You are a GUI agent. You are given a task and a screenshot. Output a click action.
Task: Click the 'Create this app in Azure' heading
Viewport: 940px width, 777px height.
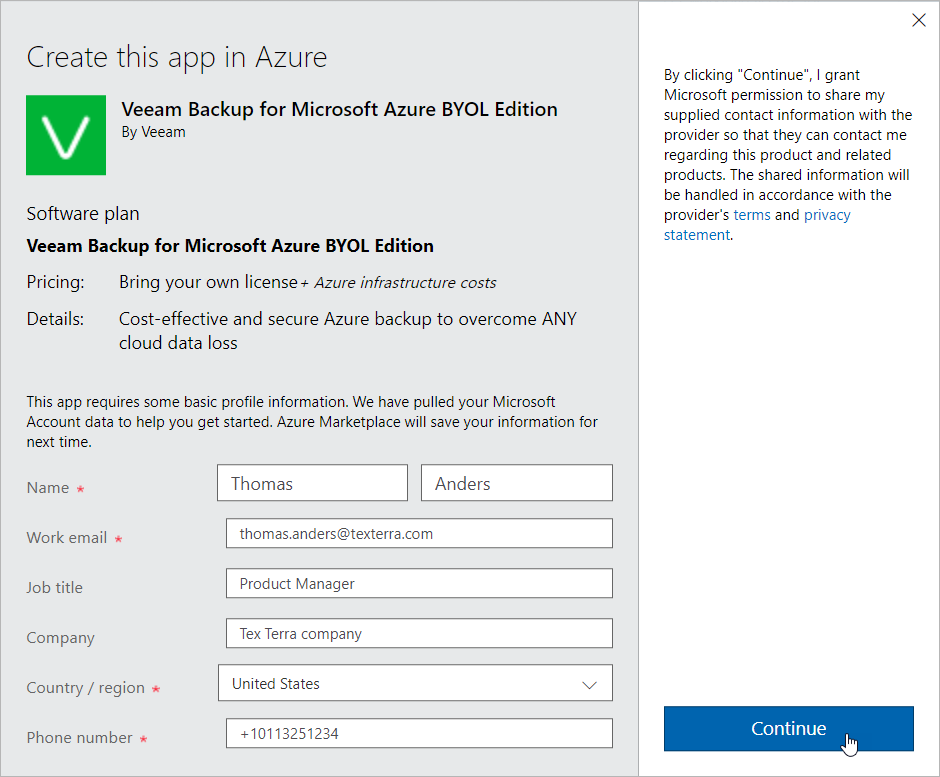pos(177,57)
